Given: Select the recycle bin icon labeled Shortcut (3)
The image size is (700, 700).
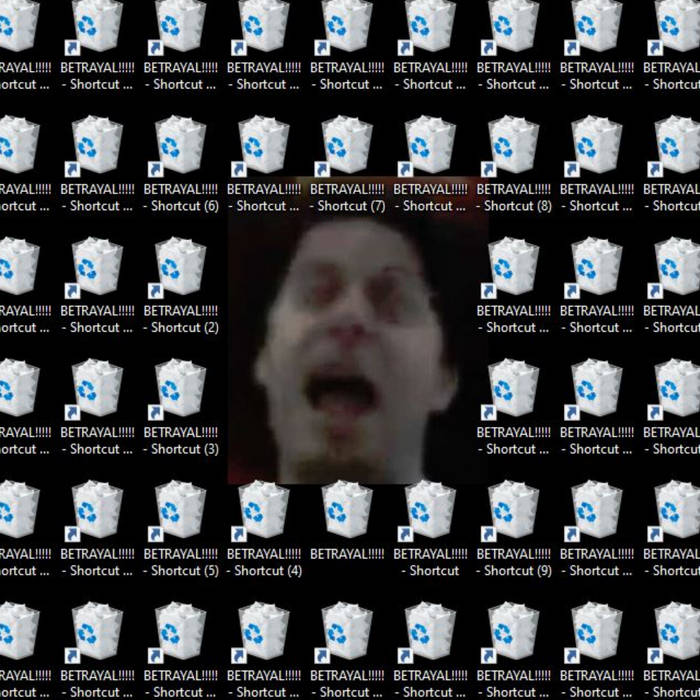Looking at the screenshot, I should click(x=180, y=388).
